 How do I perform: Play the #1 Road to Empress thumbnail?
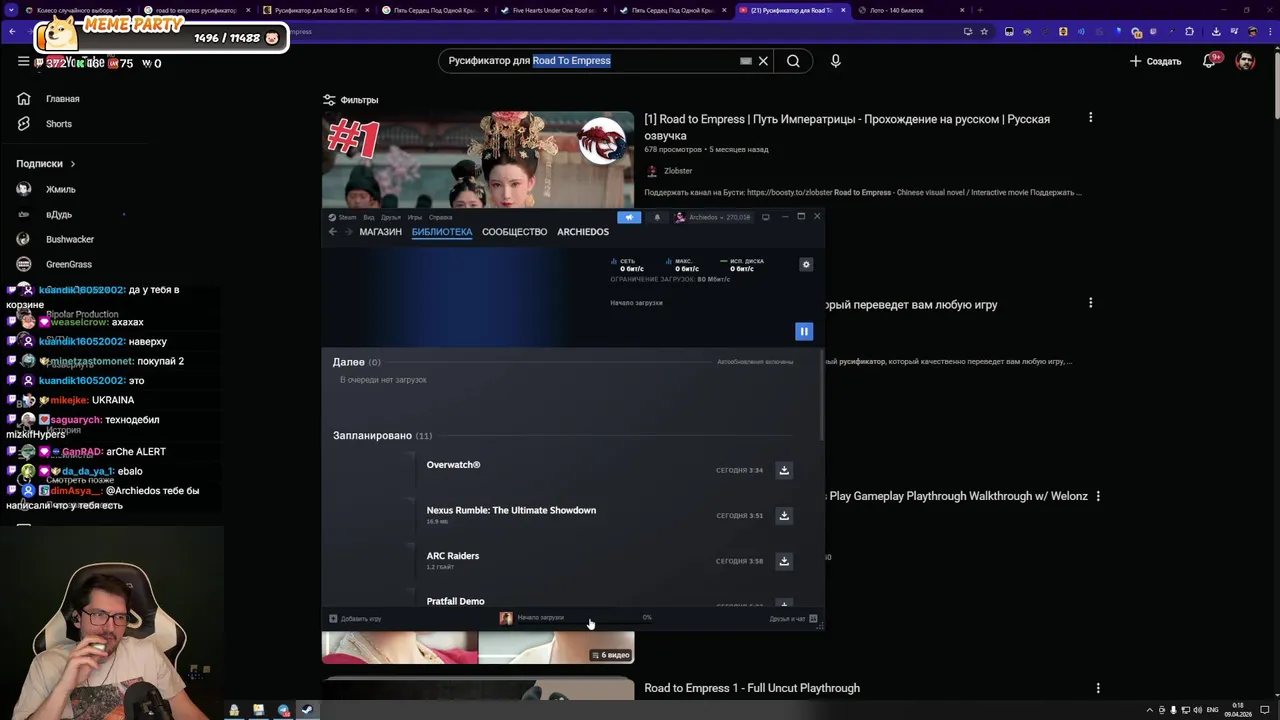pos(478,160)
